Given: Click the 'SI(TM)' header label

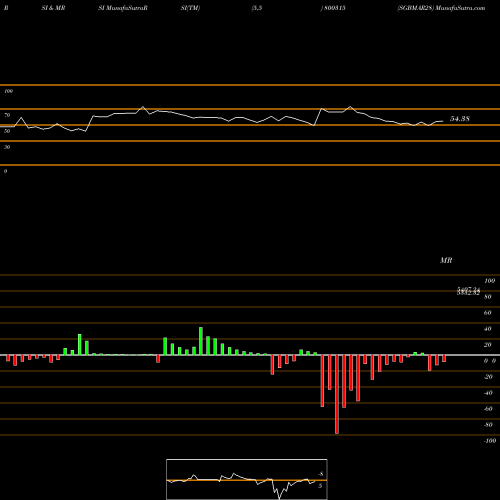Looking at the screenshot, I should (x=190, y=8).
